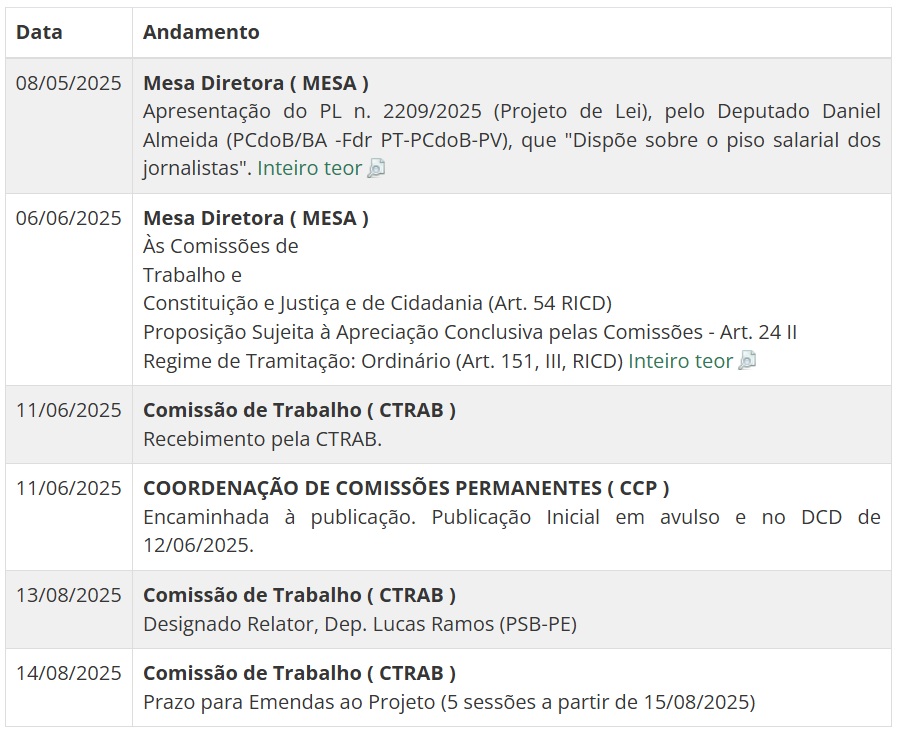899x731 pixels.
Task: Click the Coordenação de Comissões Permanentes (CCP) heading
Action: (406, 488)
